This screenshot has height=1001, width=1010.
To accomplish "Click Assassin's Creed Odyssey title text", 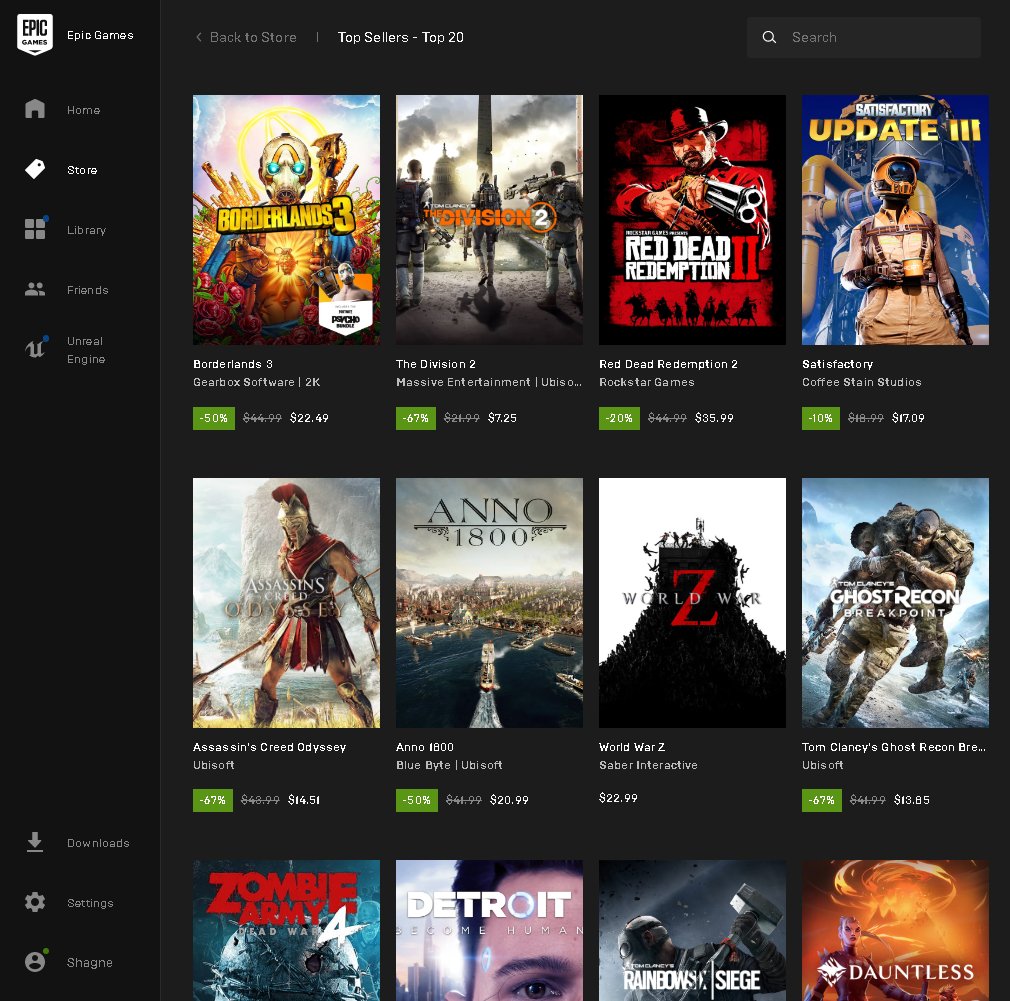I will coord(269,747).
